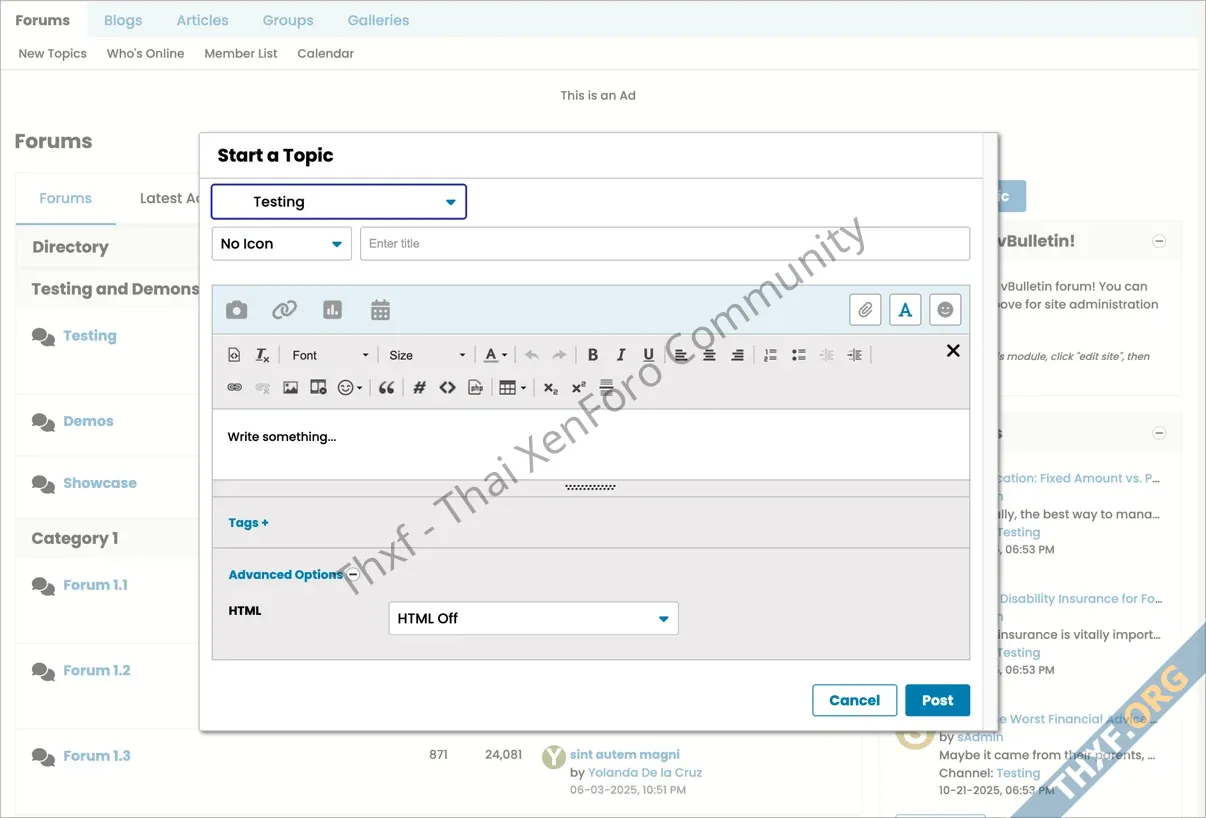Image resolution: width=1206 pixels, height=818 pixels.
Task: Open the No Icon selector
Action: tap(281, 243)
